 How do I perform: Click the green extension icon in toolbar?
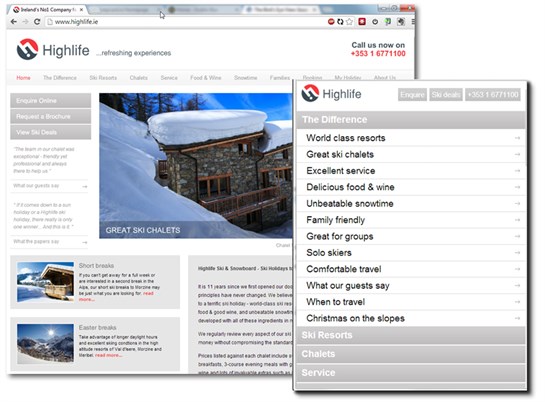click(388, 22)
